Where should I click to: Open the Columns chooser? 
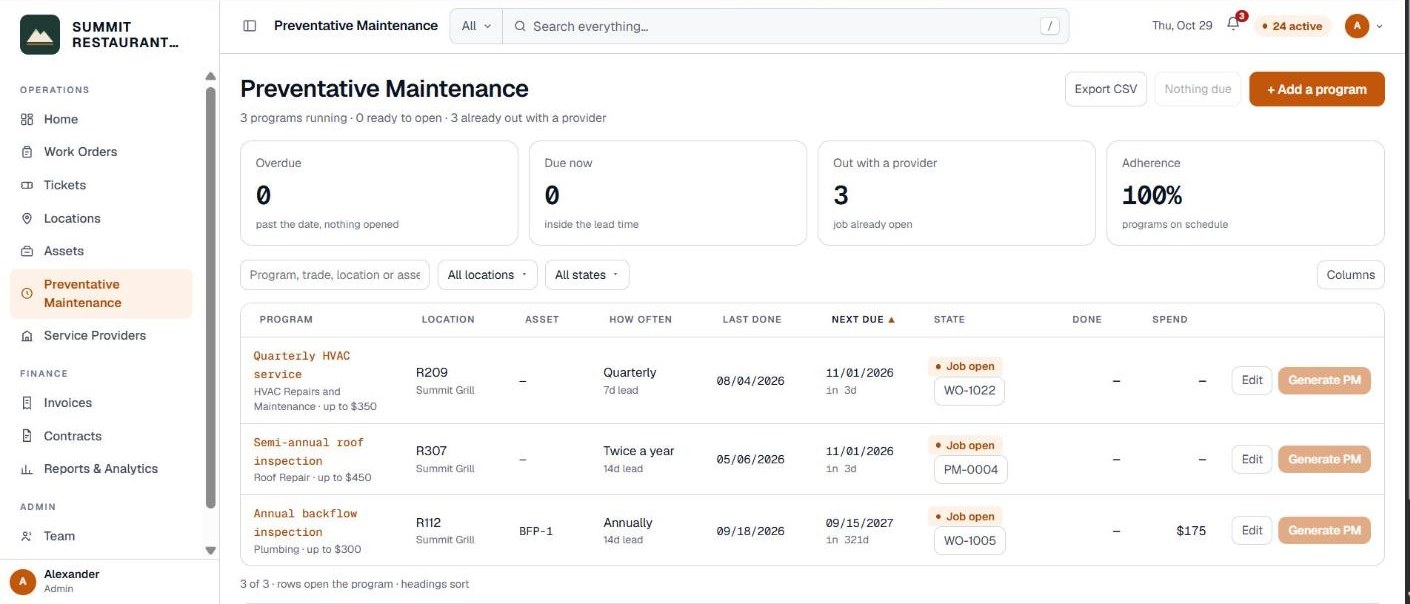tap(1351, 275)
